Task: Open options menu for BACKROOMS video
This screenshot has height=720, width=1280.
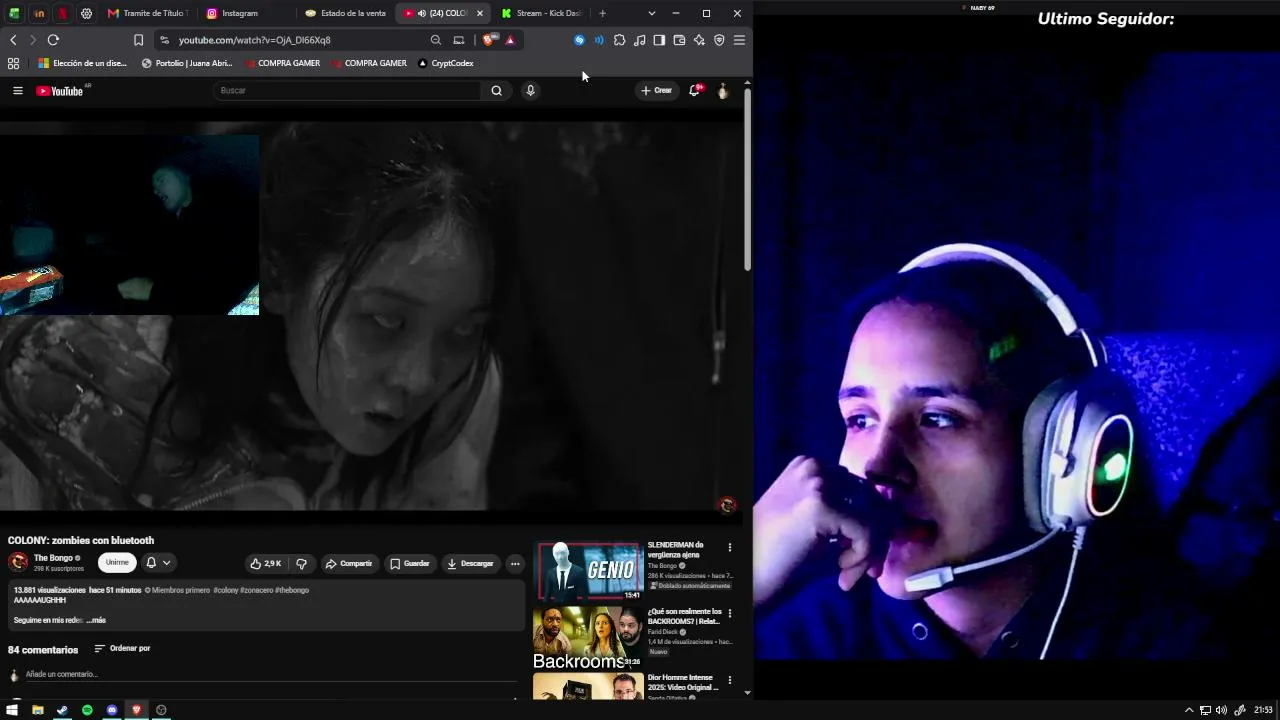Action: pos(730,613)
